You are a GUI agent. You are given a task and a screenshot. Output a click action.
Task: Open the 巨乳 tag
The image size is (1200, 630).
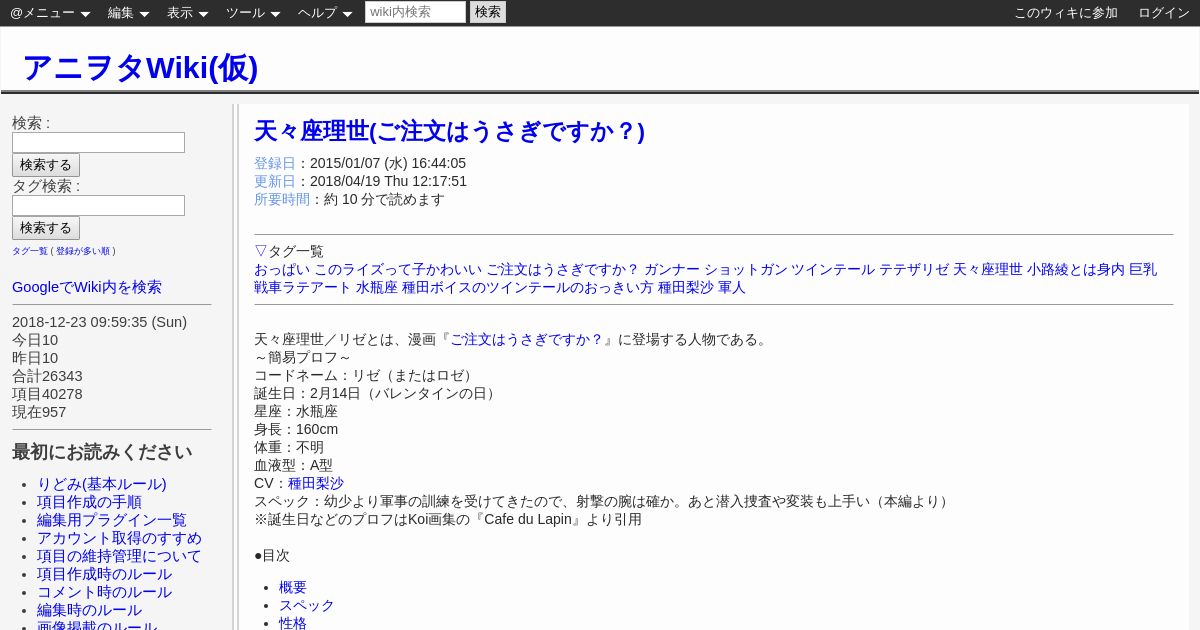pyautogui.click(x=1143, y=269)
